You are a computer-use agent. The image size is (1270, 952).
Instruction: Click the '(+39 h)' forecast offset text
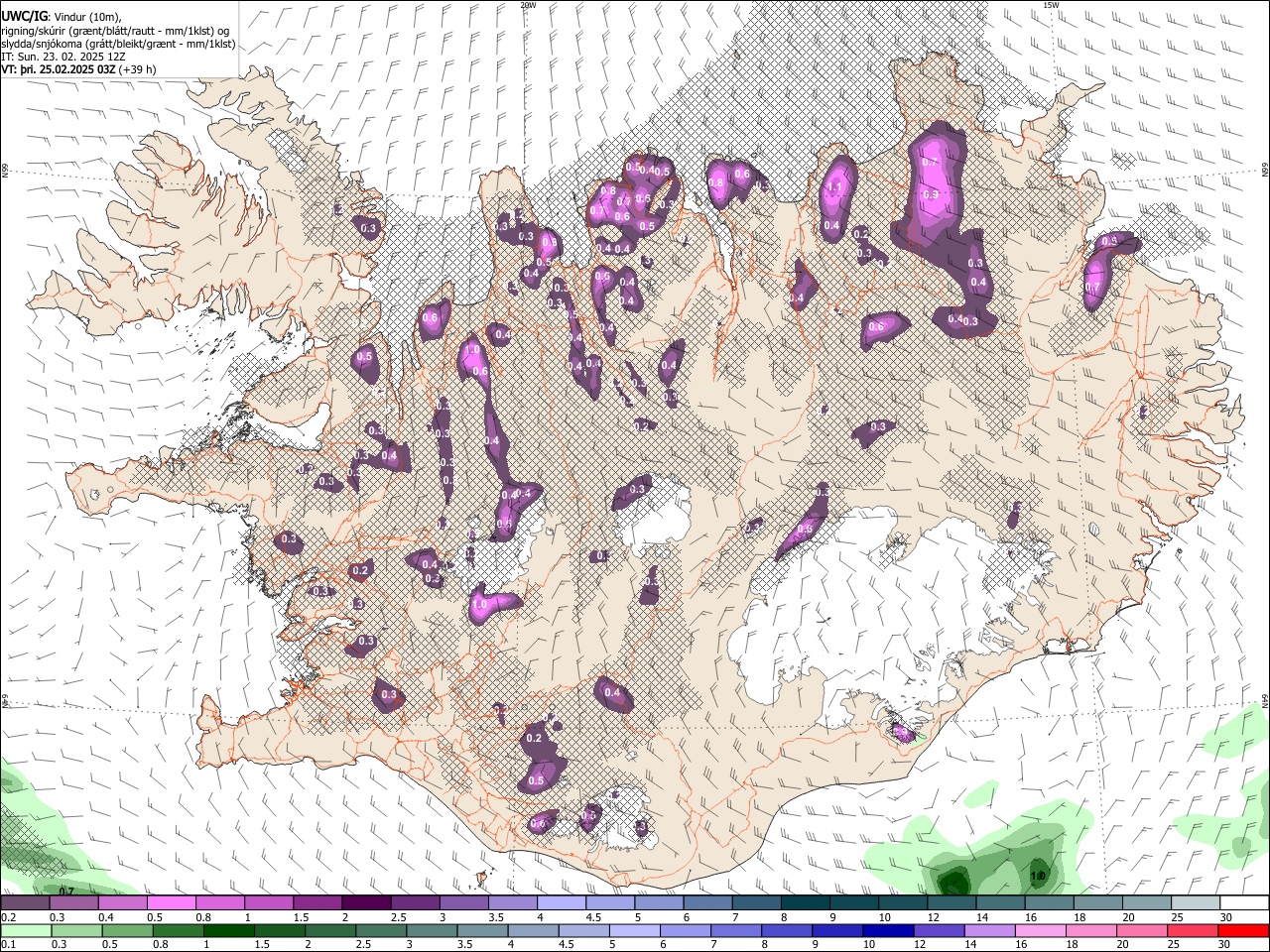[x=137, y=69]
